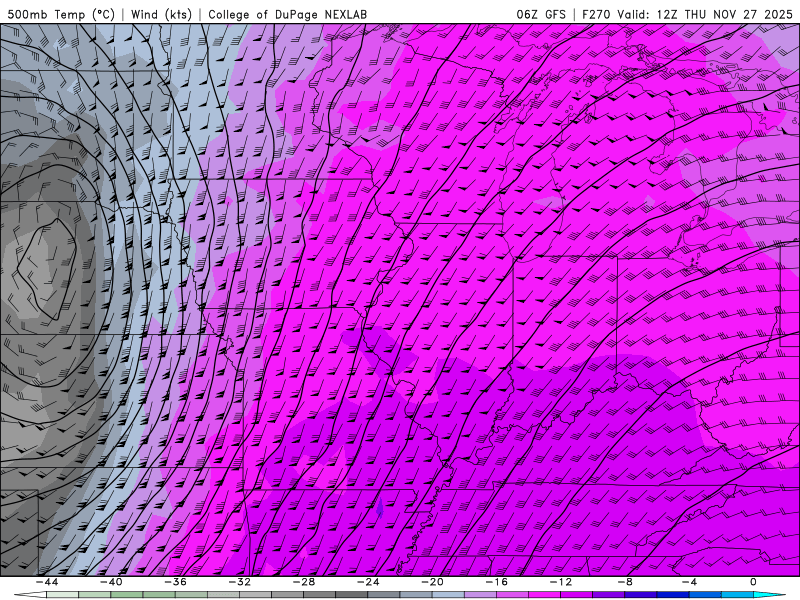Viewport: 800px width, 600px height.
Task: Click the -4 colorbar label
Action: coord(689,582)
